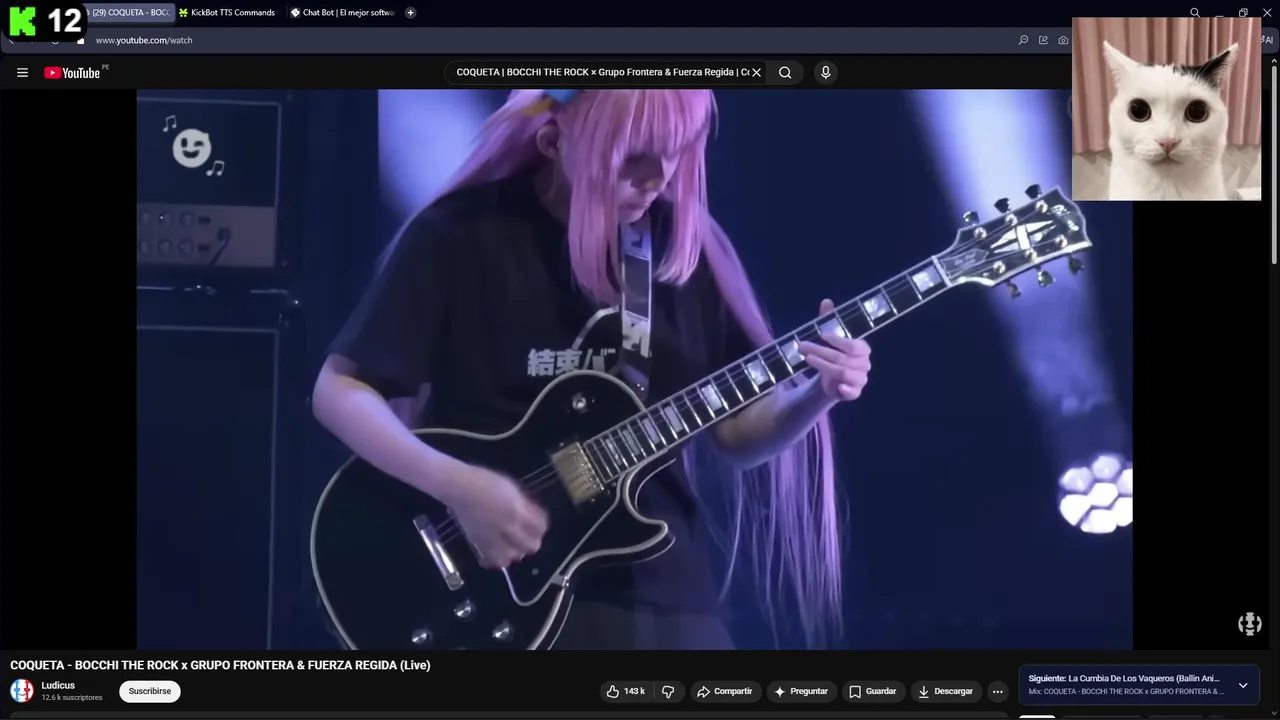Switch to the COQUETA YouTube tab
Viewport: 1280px width, 720px height.
[131, 13]
